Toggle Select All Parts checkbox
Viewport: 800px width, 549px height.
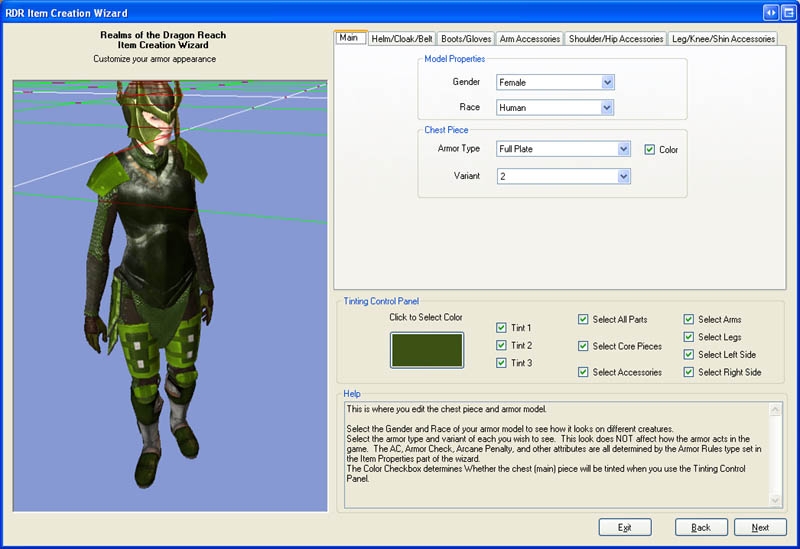(x=584, y=320)
